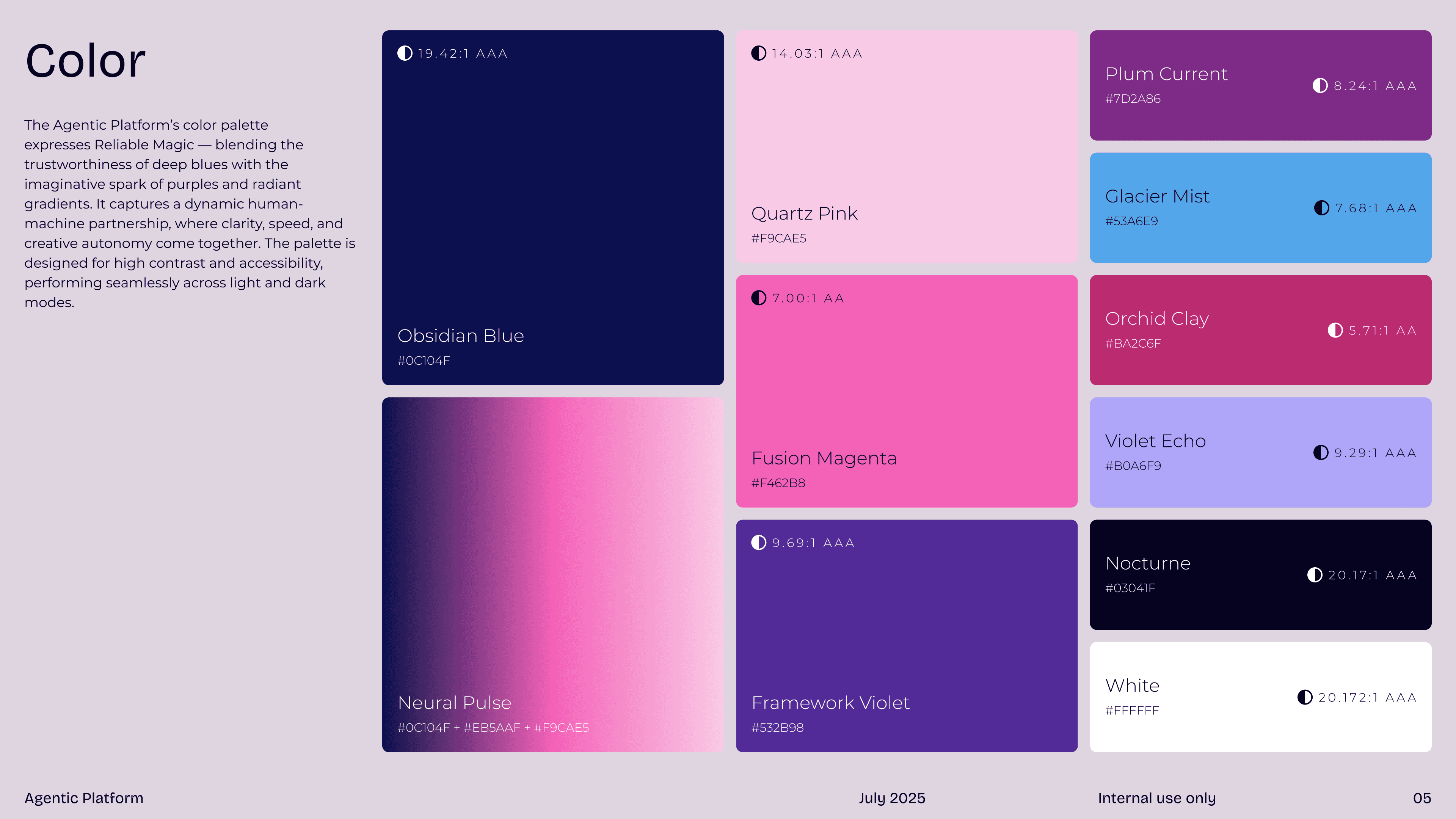Click the contrast icon on Fusion Magenta swatch
Image resolution: width=1456 pixels, height=819 pixels.
tap(758, 298)
